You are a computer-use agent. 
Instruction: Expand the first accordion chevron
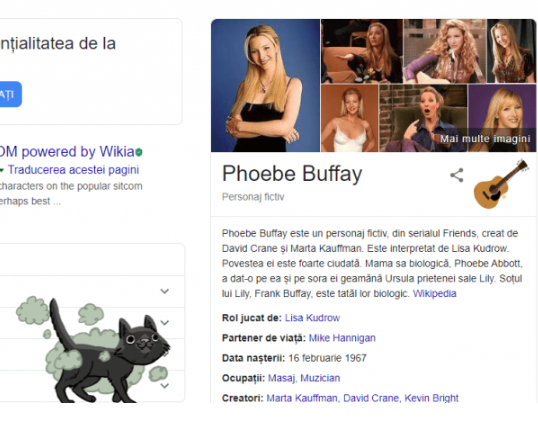point(165,291)
